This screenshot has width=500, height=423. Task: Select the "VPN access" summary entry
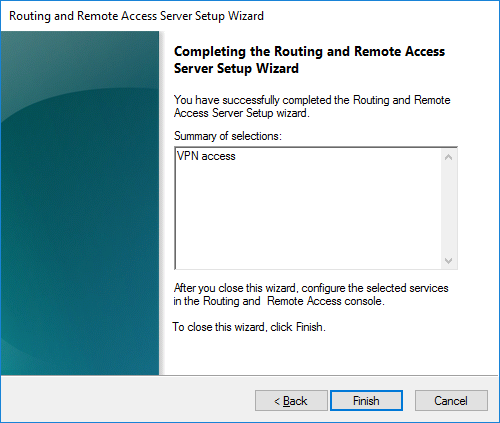coord(206,156)
